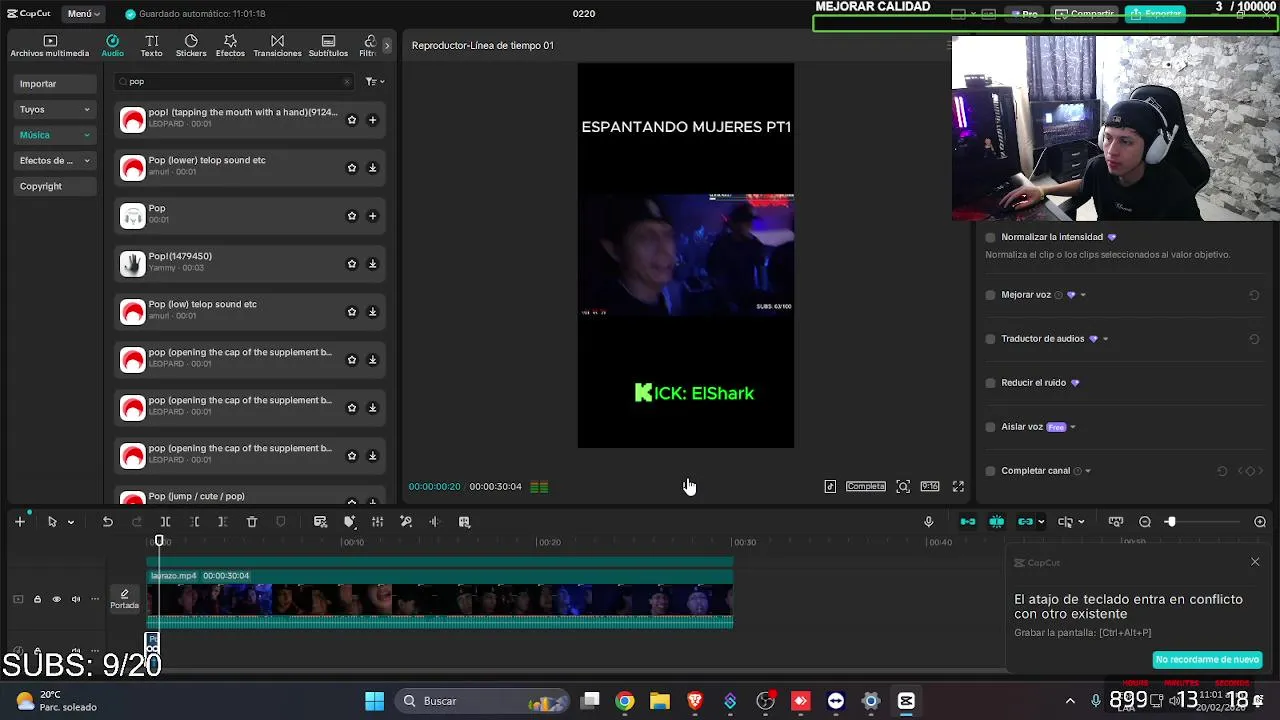Undo the last action
Image resolution: width=1280 pixels, height=720 pixels.
tap(107, 522)
